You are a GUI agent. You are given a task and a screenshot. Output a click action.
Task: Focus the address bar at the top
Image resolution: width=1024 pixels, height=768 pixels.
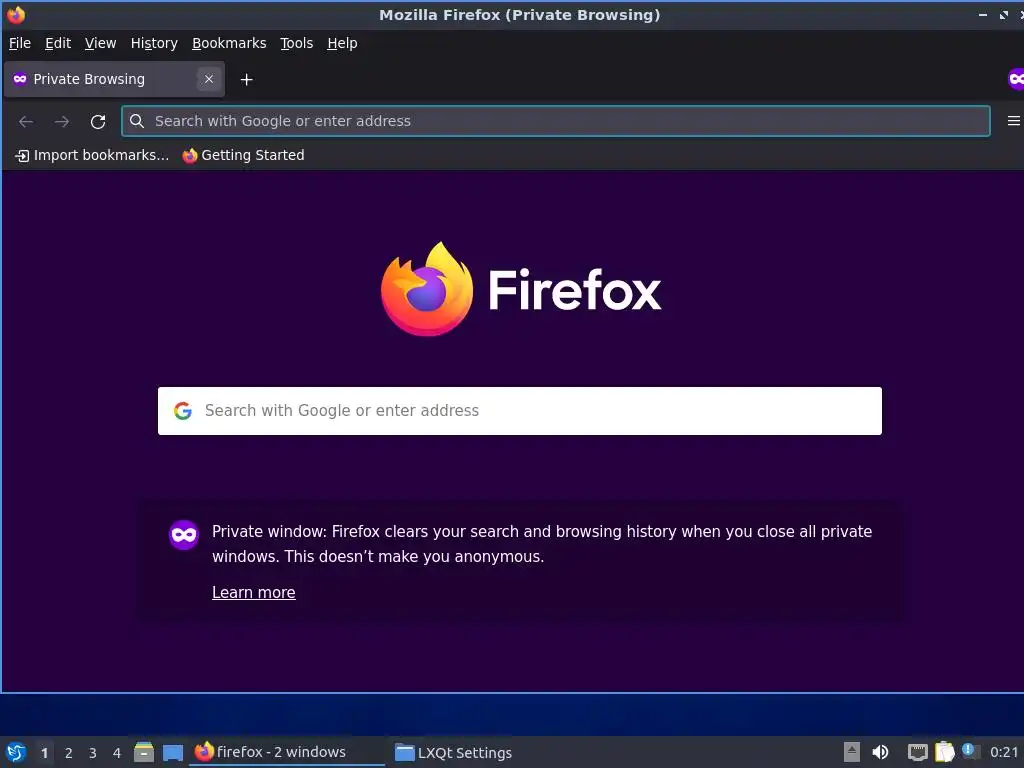[x=556, y=121]
